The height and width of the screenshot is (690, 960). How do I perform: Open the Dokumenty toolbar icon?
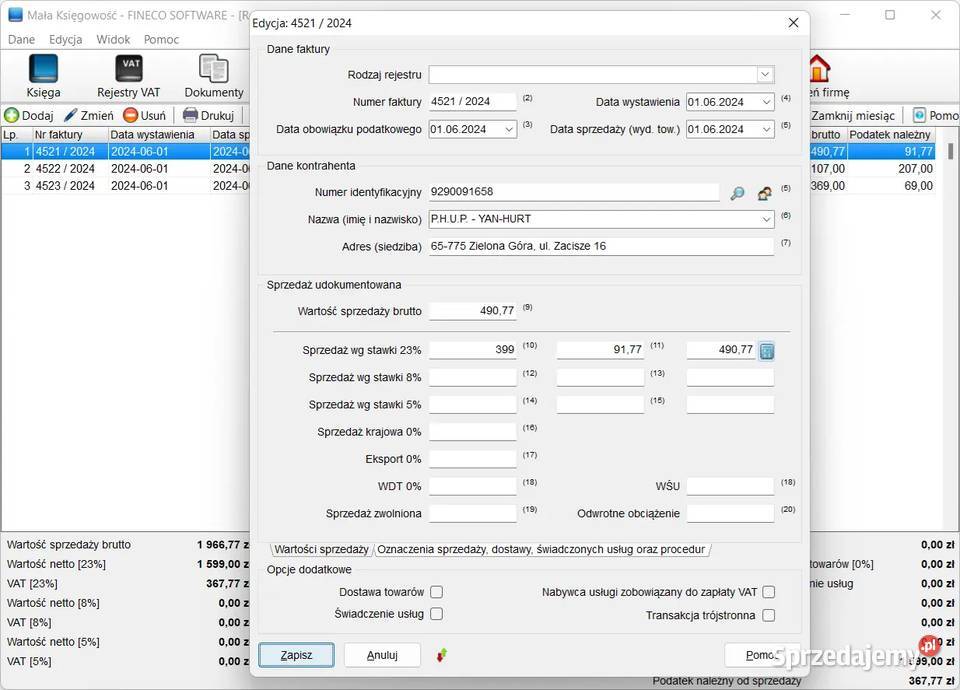tap(213, 69)
